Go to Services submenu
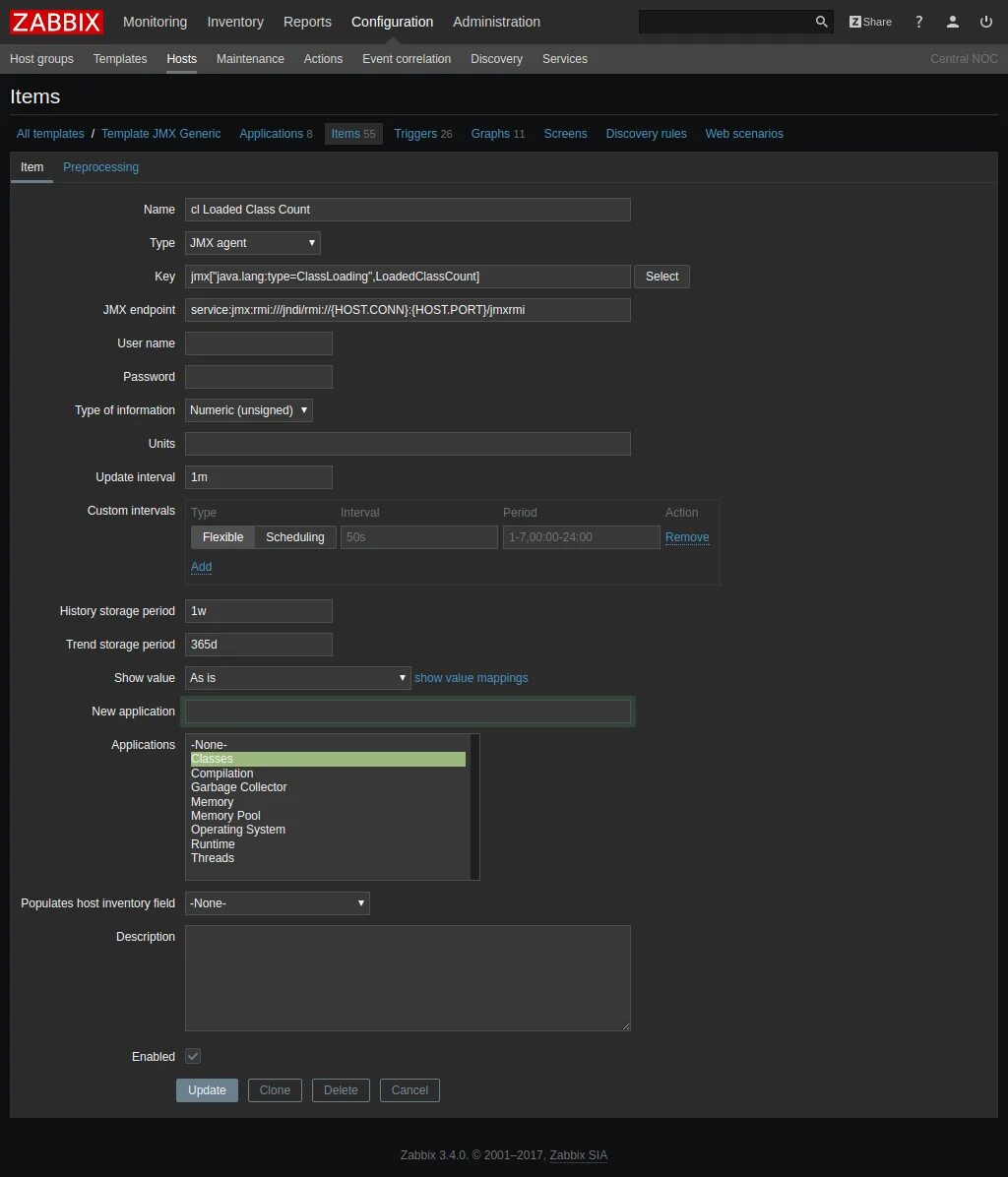The image size is (1008, 1177). click(x=564, y=58)
